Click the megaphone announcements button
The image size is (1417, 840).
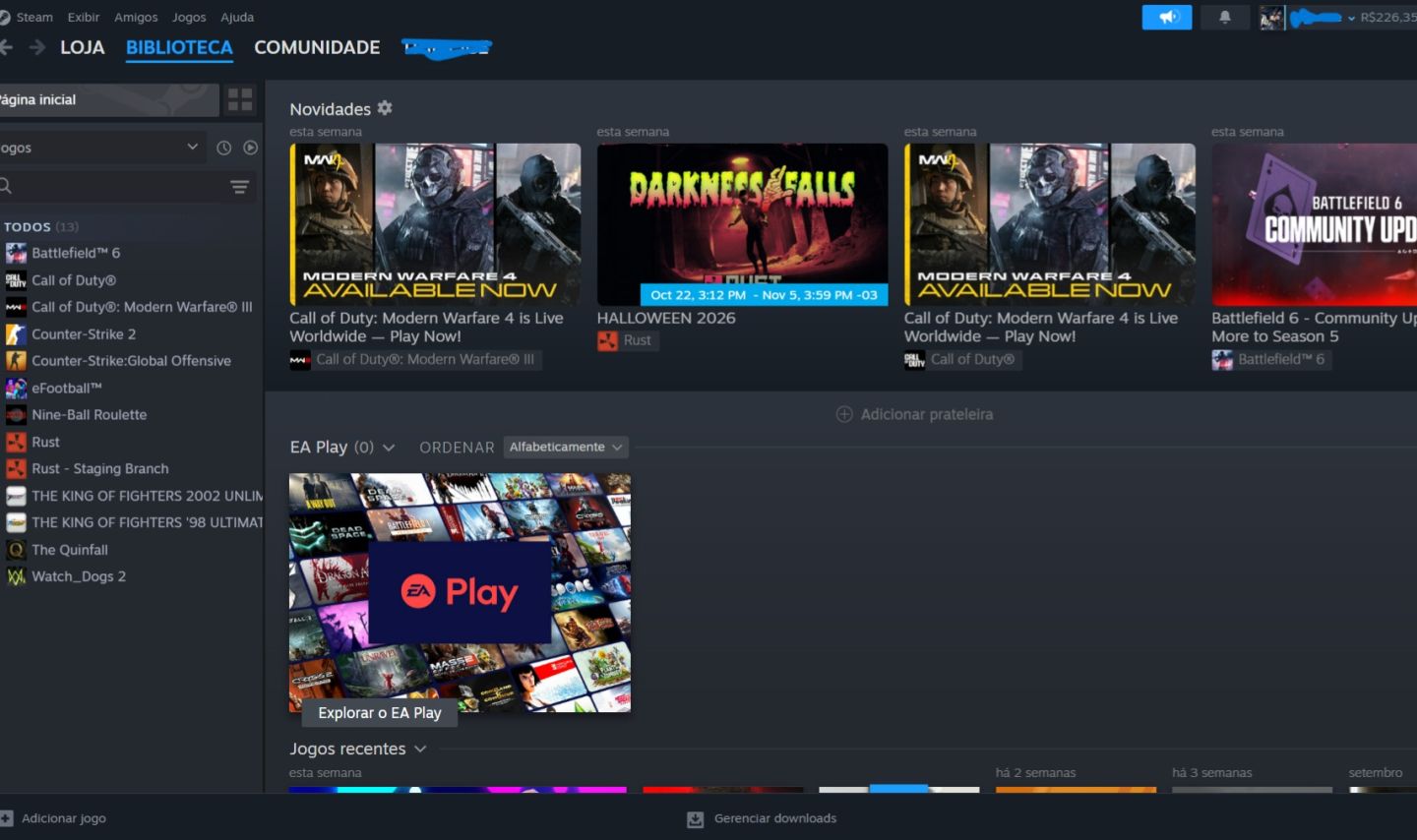tap(1166, 17)
